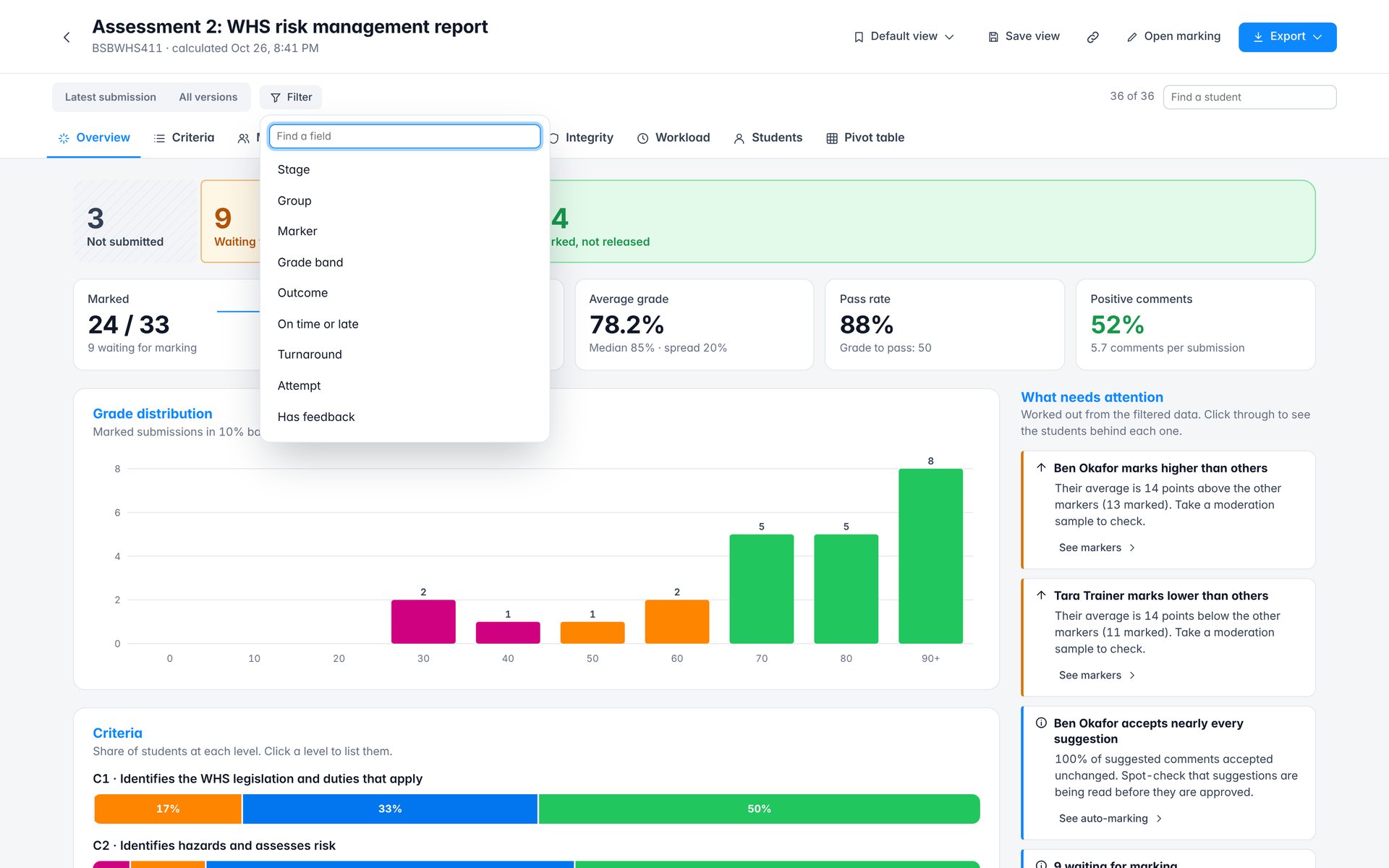Image resolution: width=1389 pixels, height=868 pixels.
Task: Click the Workload clock icon
Action: (642, 138)
